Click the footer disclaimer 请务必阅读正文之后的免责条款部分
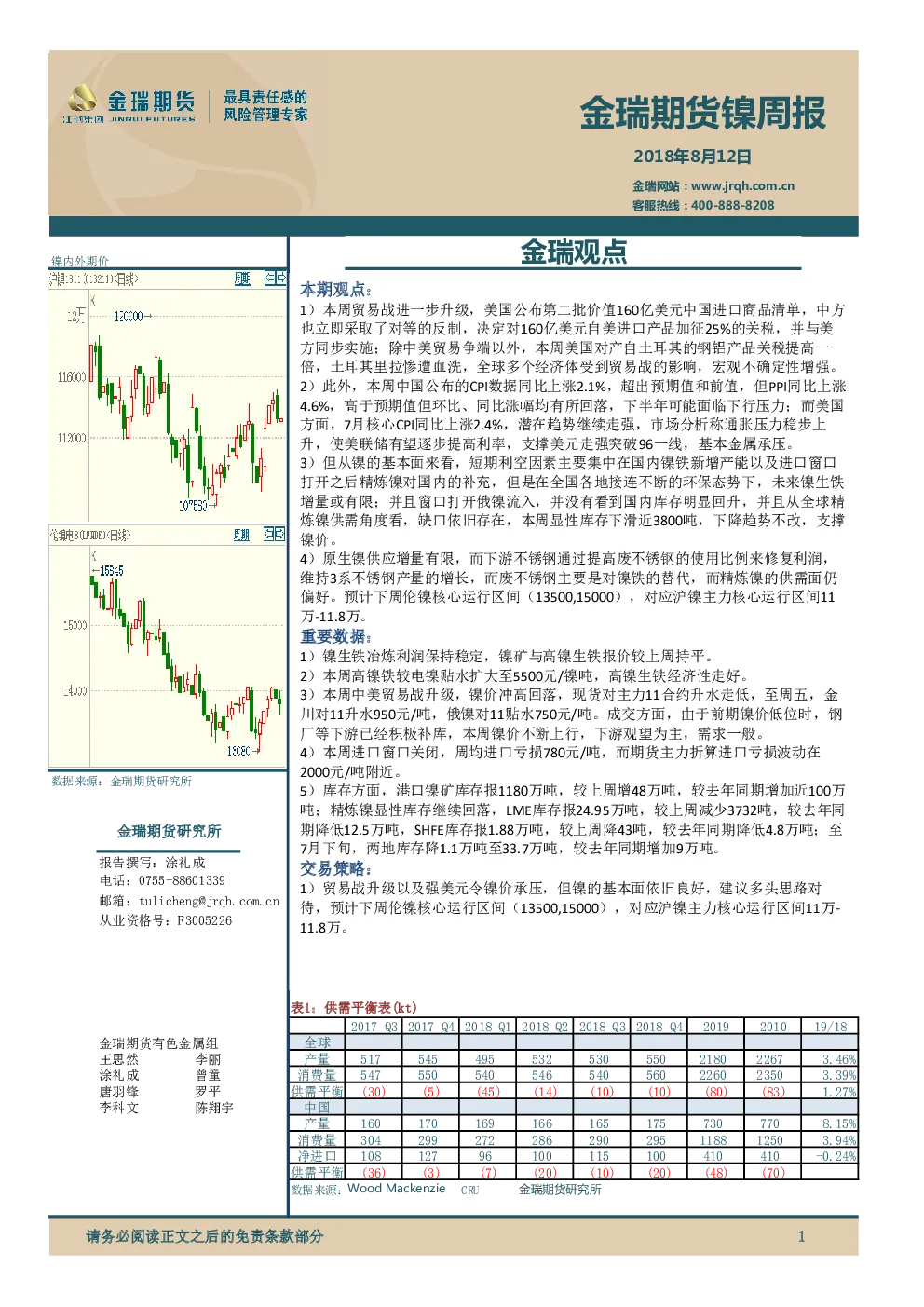 (x=205, y=1236)
